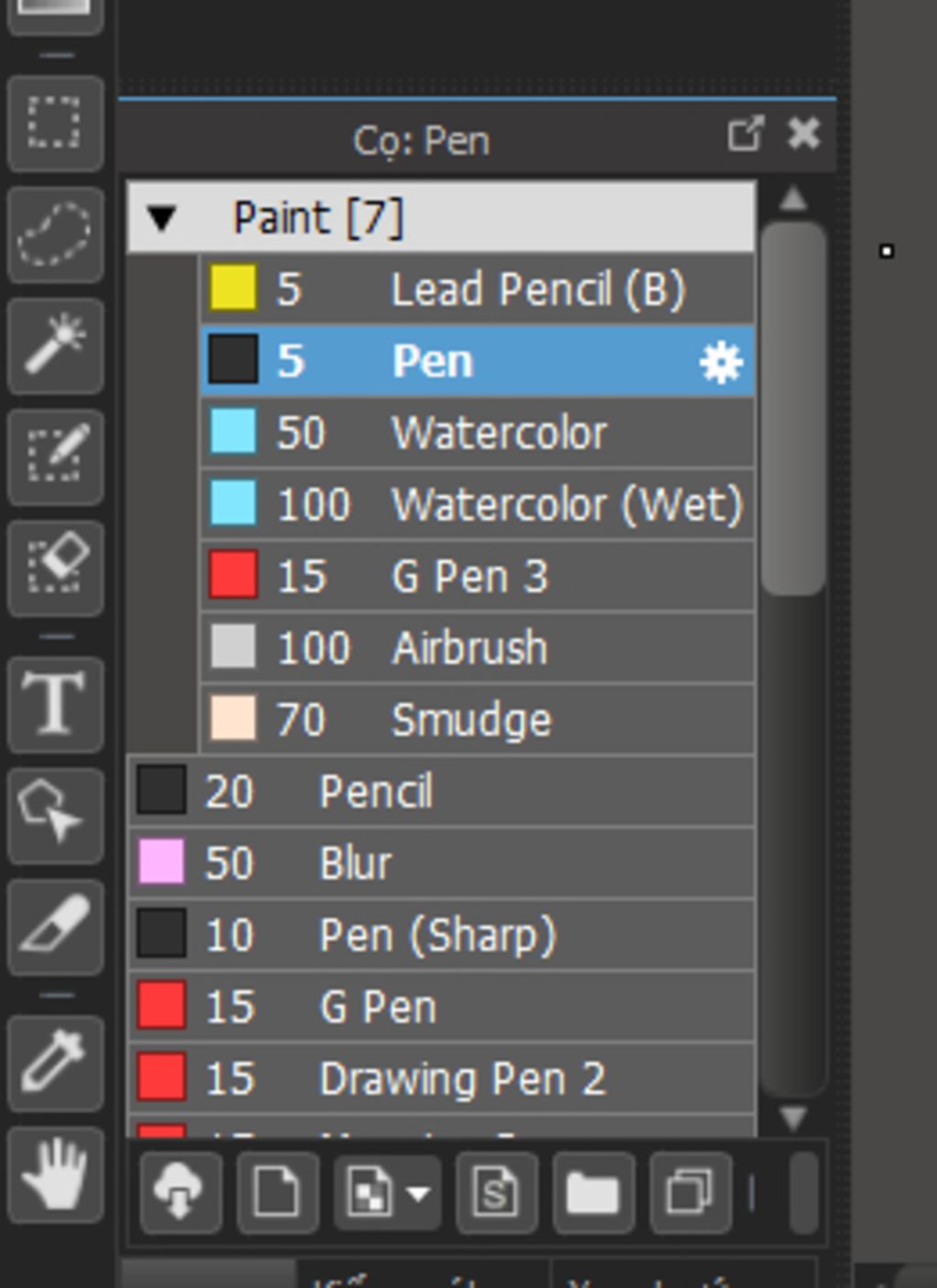The width and height of the screenshot is (937, 1288).
Task: Select the Hand pan tool
Action: point(54,1174)
